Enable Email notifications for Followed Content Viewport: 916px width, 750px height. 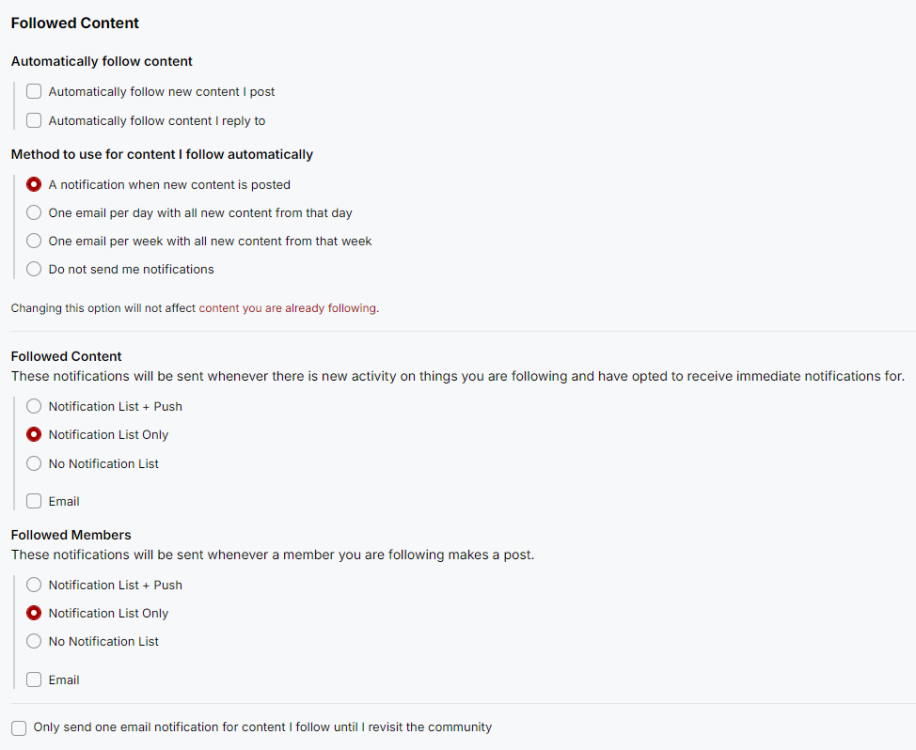click(x=33, y=500)
